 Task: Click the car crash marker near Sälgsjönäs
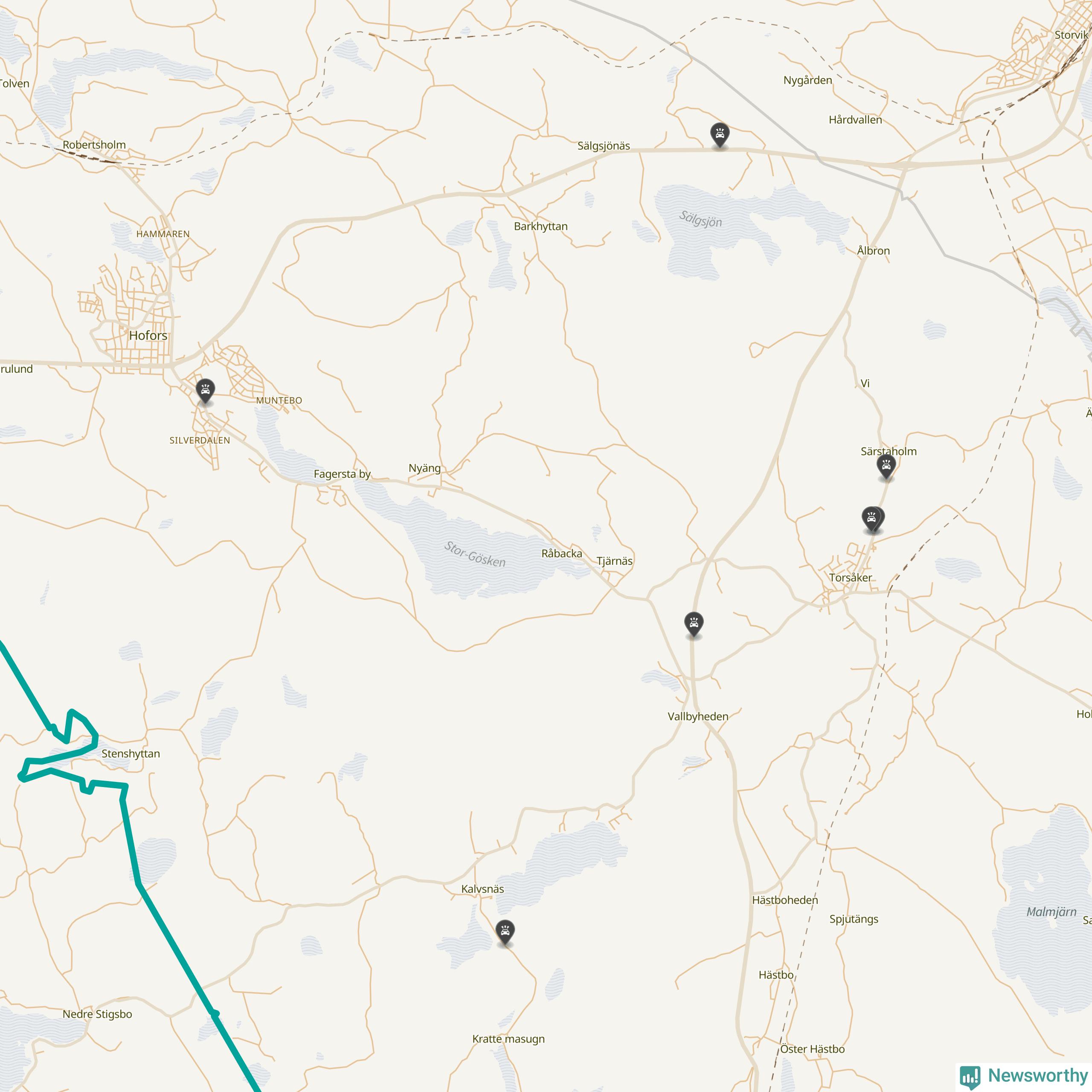(720, 135)
